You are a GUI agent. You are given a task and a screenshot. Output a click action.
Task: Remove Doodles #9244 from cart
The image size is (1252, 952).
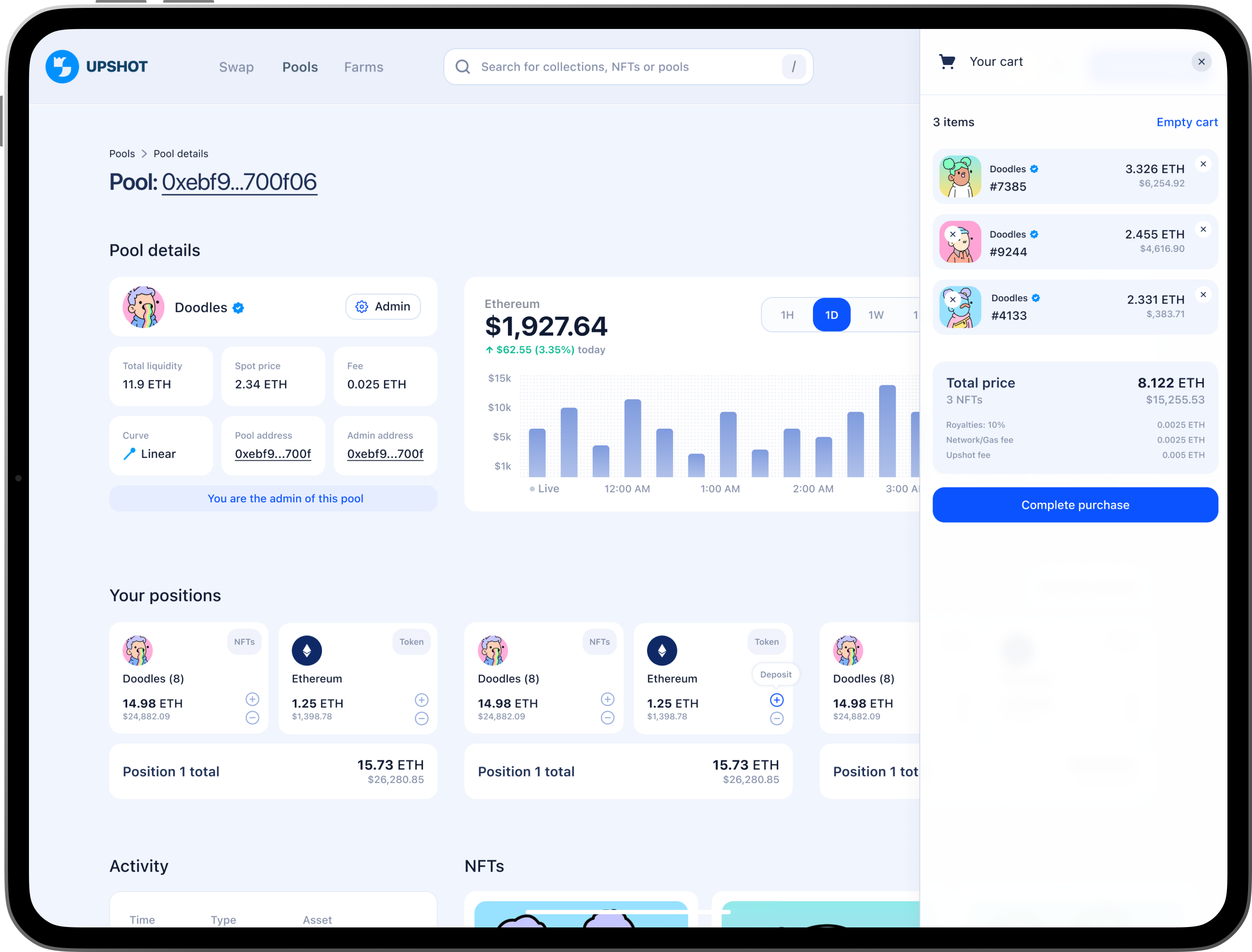1203,229
